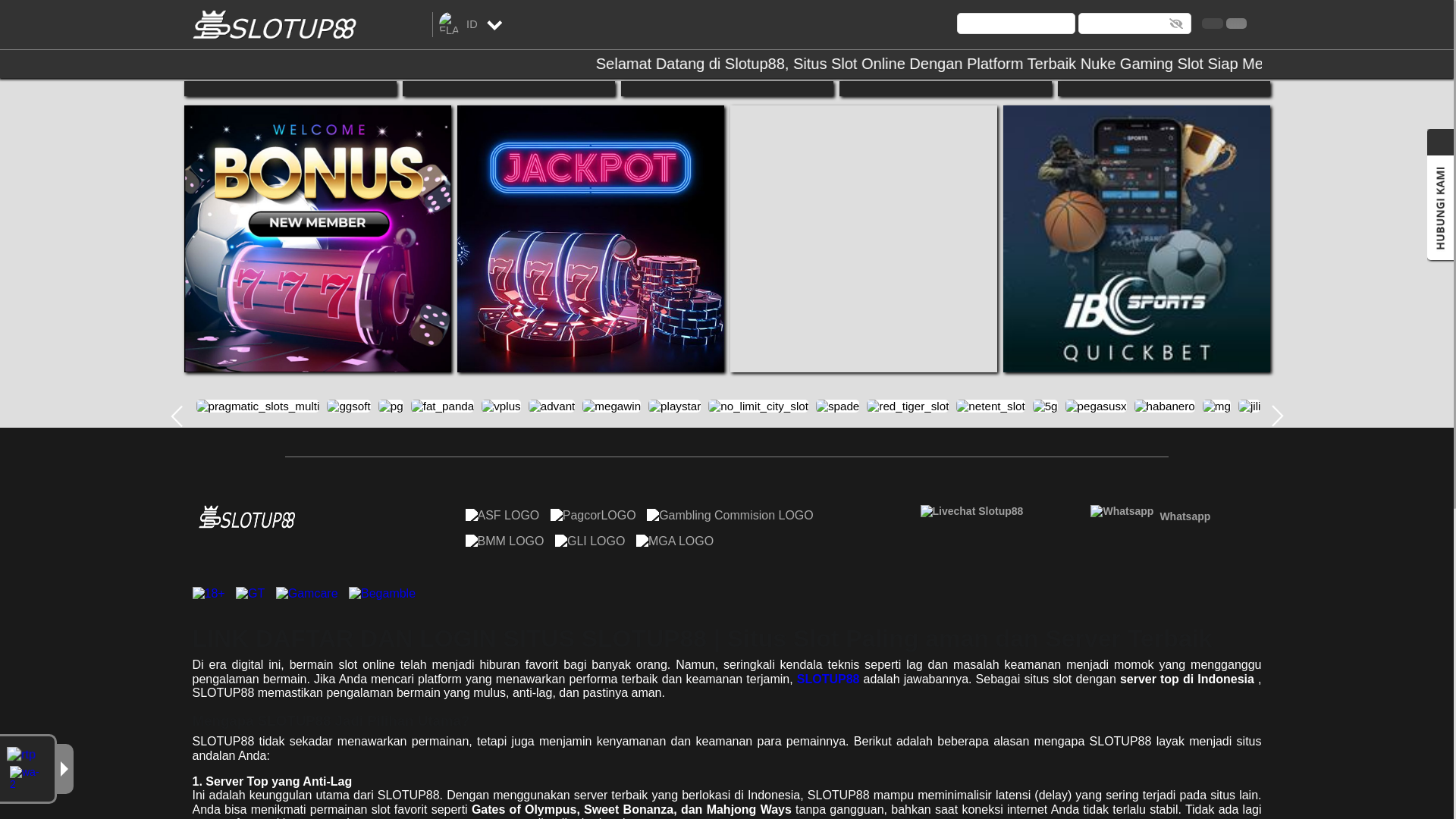Follow the SLOTUP88 link in paragraph
The width and height of the screenshot is (1456, 819).
point(828,679)
